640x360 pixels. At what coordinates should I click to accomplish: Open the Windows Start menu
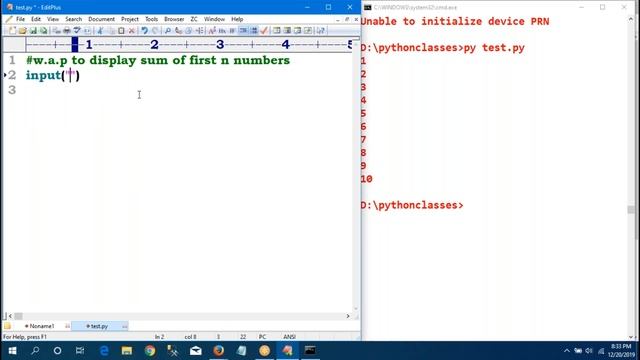12,351
